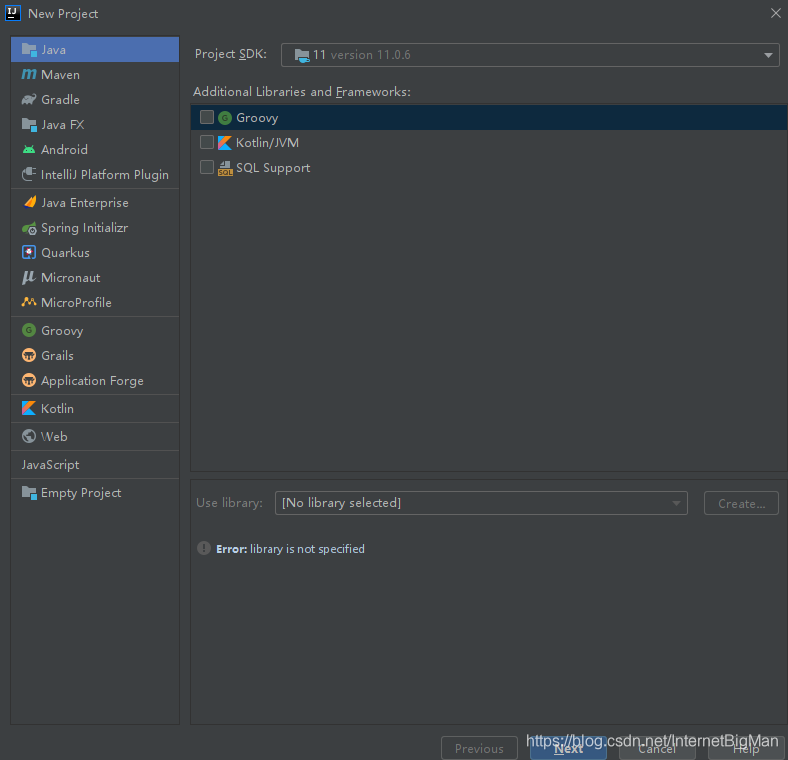Pick the Spring Initializr icon
Viewport: 788px width, 760px height.
point(29,228)
